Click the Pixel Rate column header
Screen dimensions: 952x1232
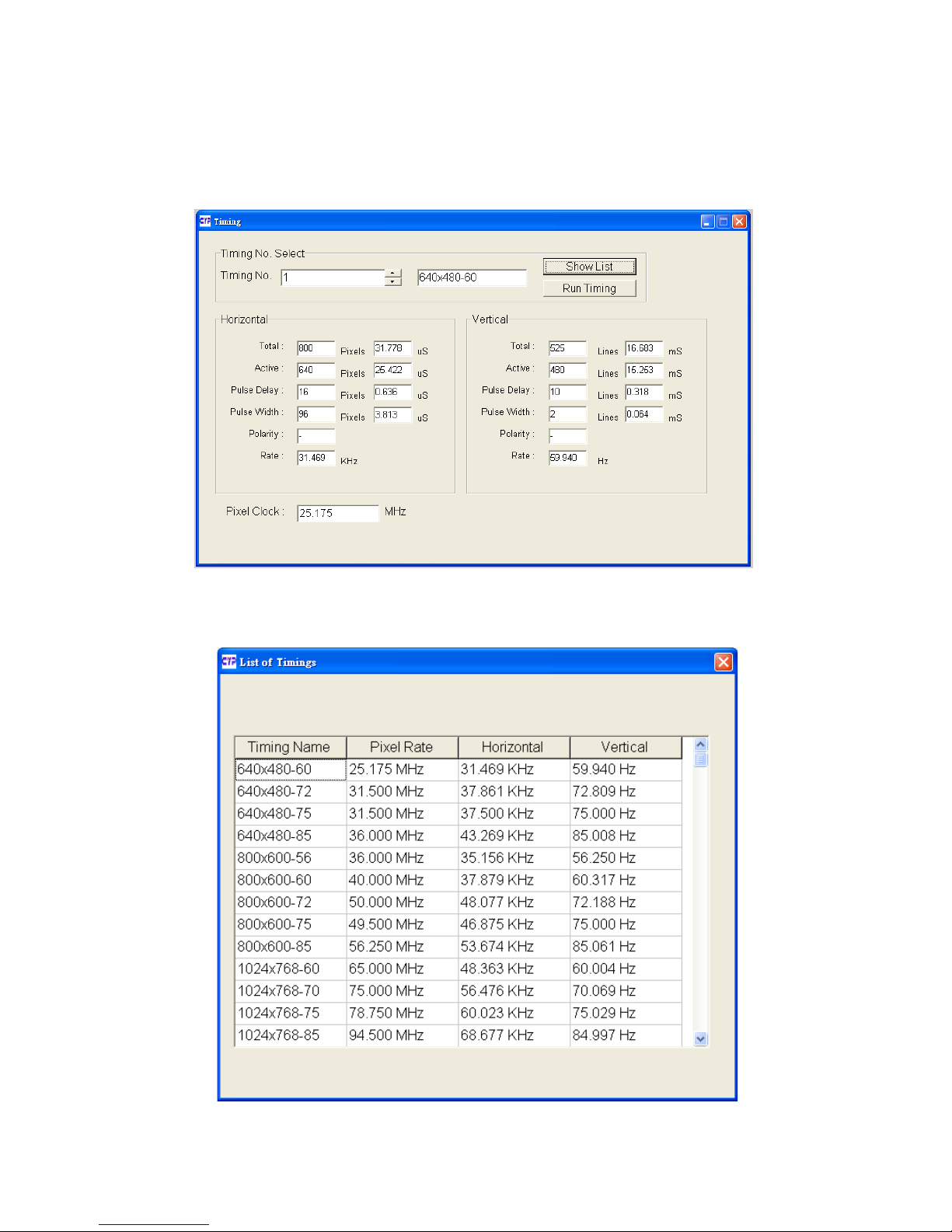[x=403, y=747]
